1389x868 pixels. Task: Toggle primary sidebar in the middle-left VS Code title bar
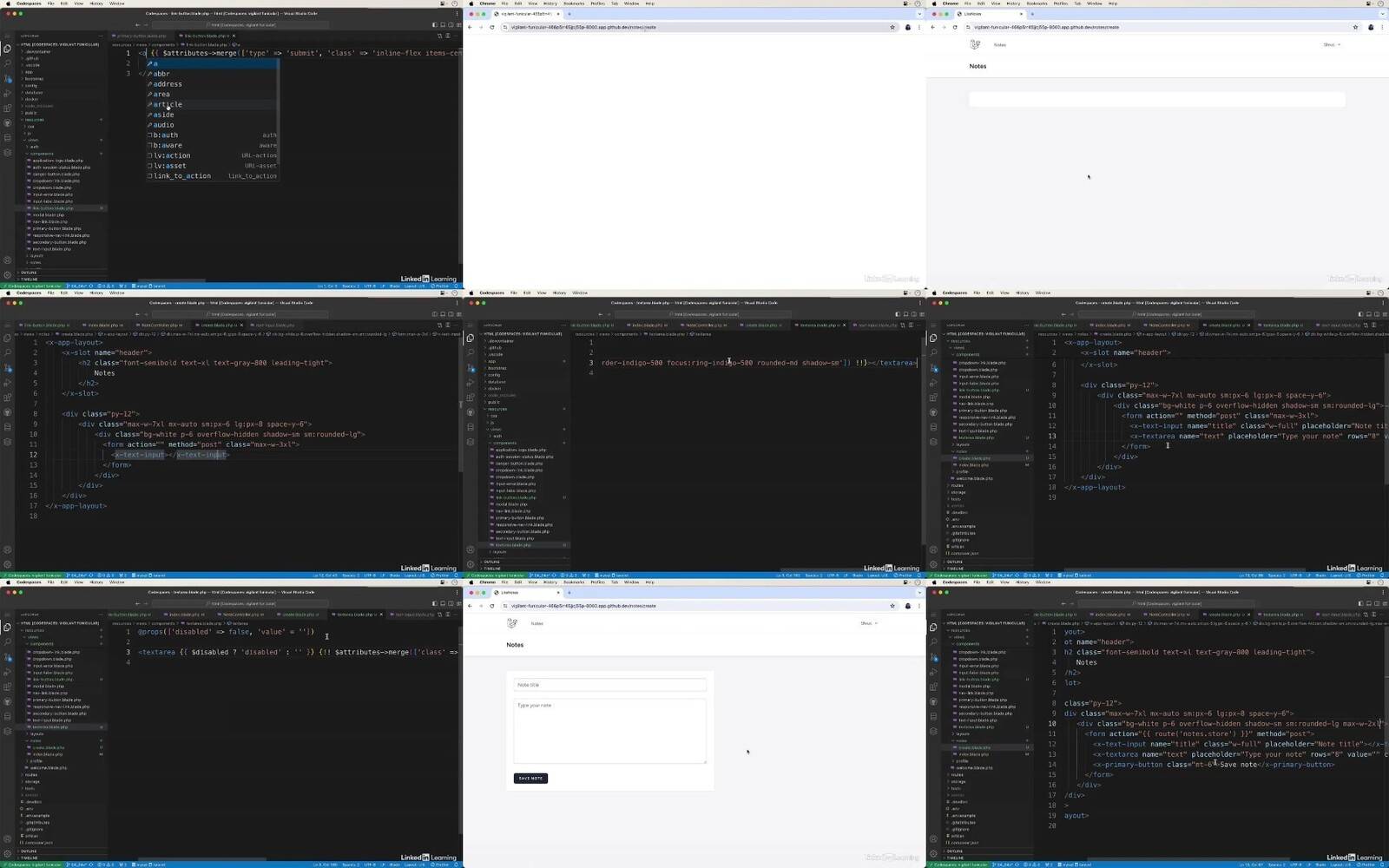(x=435, y=314)
